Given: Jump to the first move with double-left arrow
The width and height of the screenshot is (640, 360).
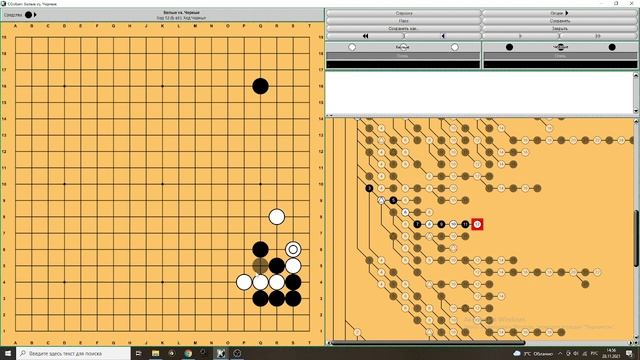Looking at the screenshot, I should 365,36.
